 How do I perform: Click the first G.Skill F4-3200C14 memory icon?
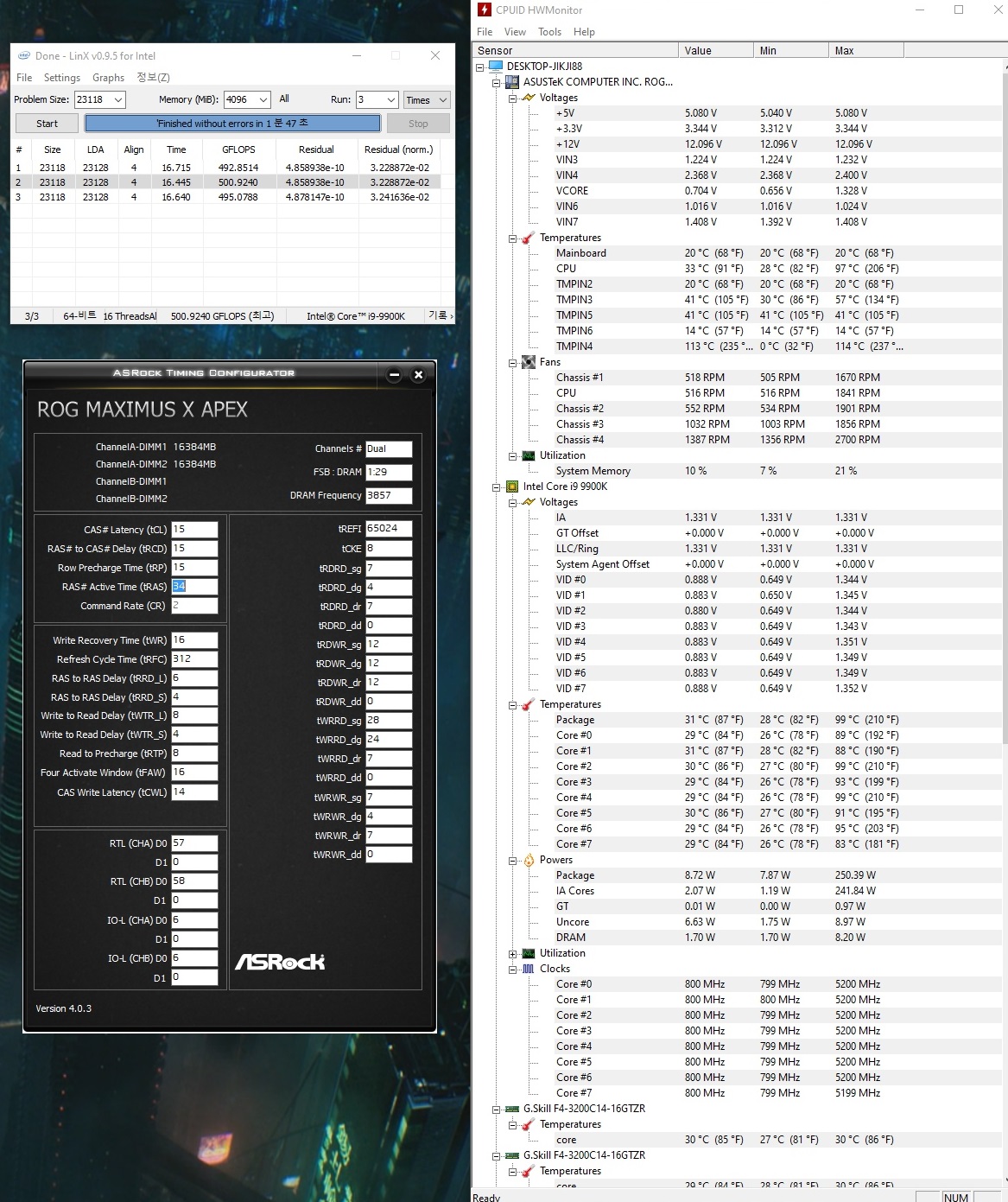pos(512,1109)
